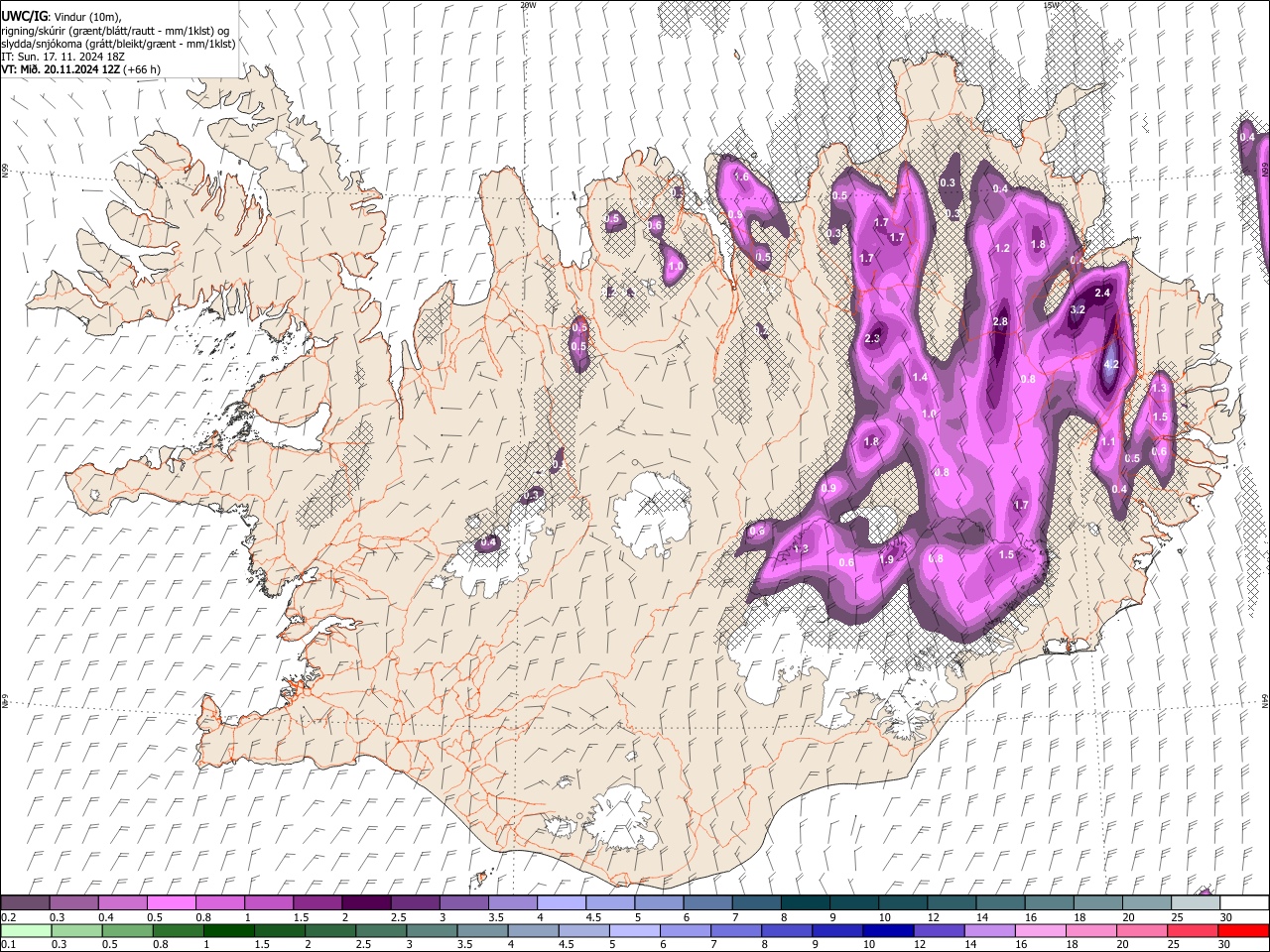Click the 3.2 snowfall value label

(1079, 310)
